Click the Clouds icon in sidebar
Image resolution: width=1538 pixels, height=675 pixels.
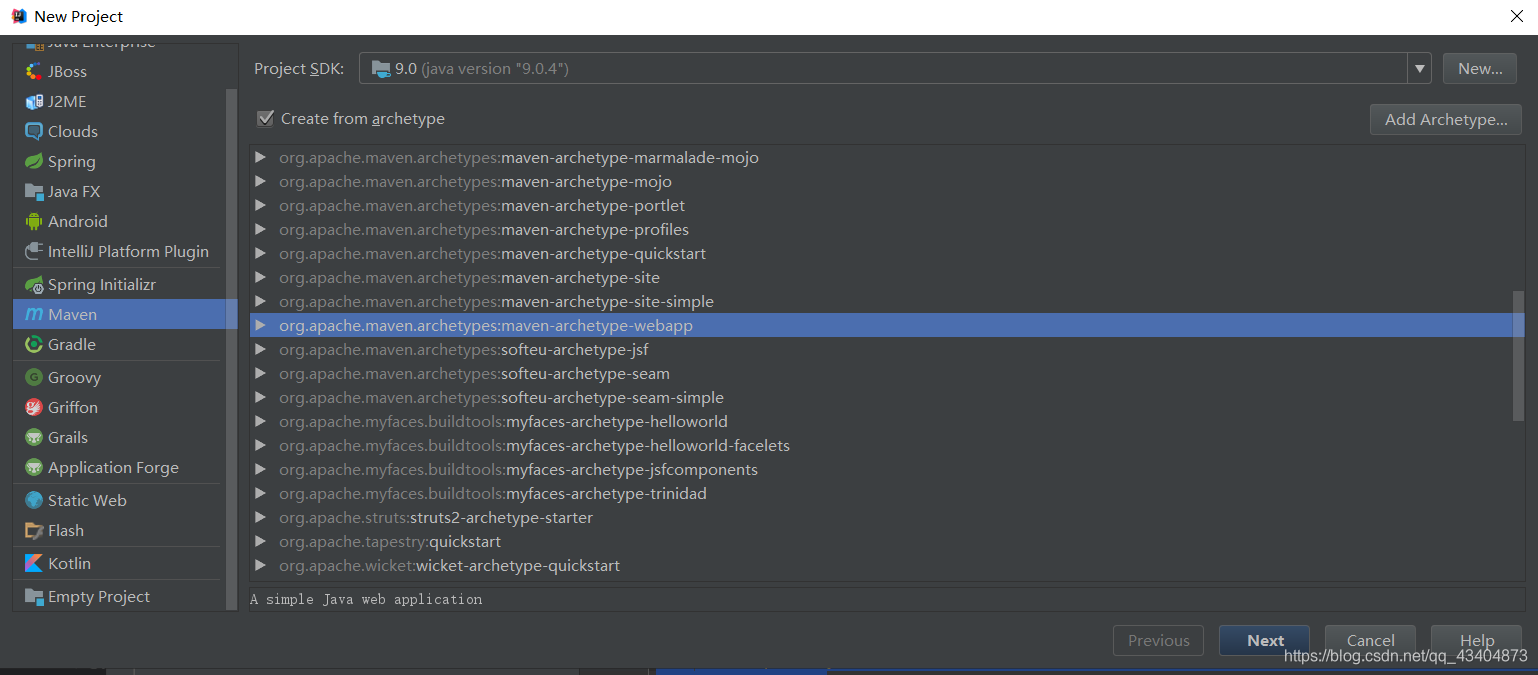(34, 131)
